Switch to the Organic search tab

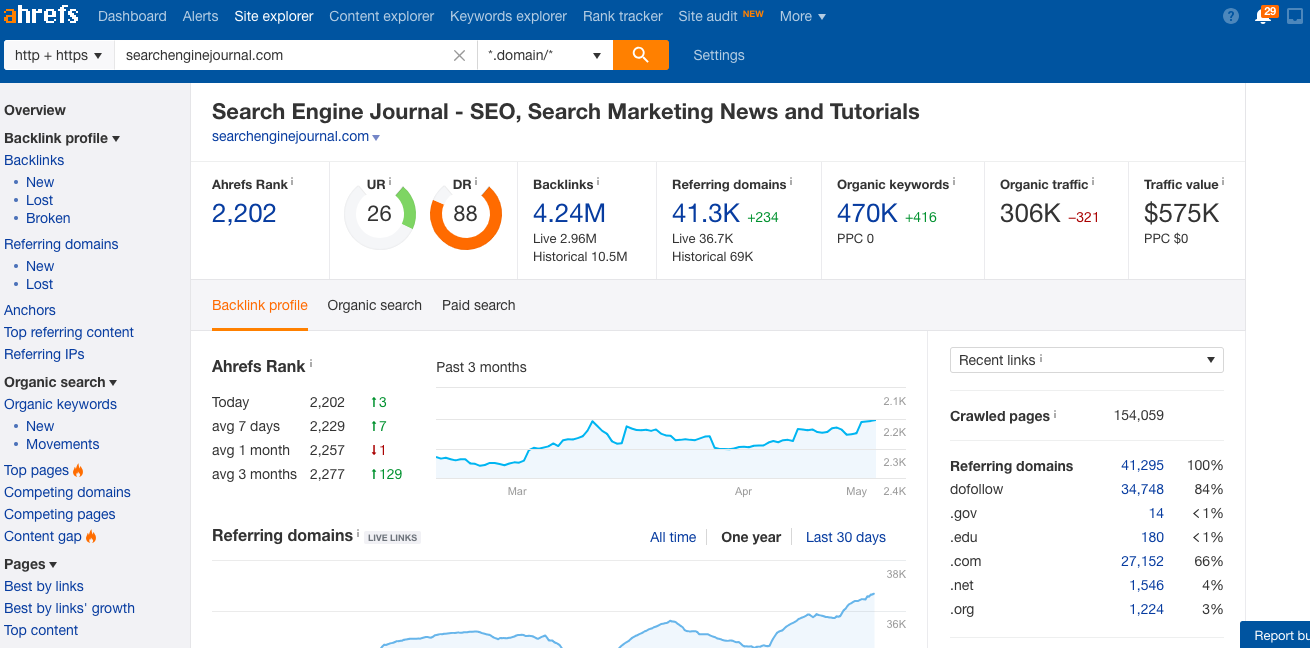[375, 305]
